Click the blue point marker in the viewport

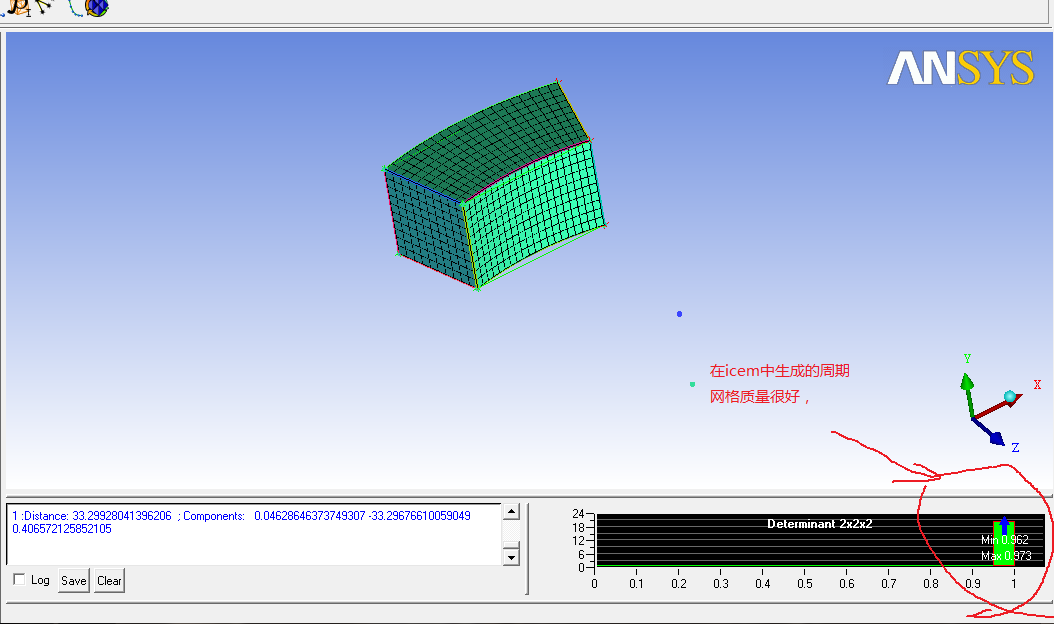coord(679,314)
